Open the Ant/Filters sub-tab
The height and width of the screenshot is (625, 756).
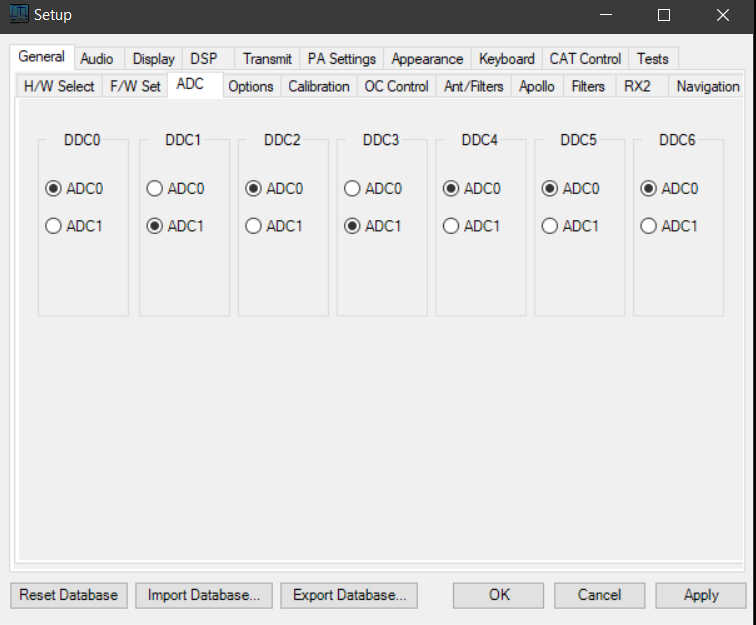[x=473, y=86]
